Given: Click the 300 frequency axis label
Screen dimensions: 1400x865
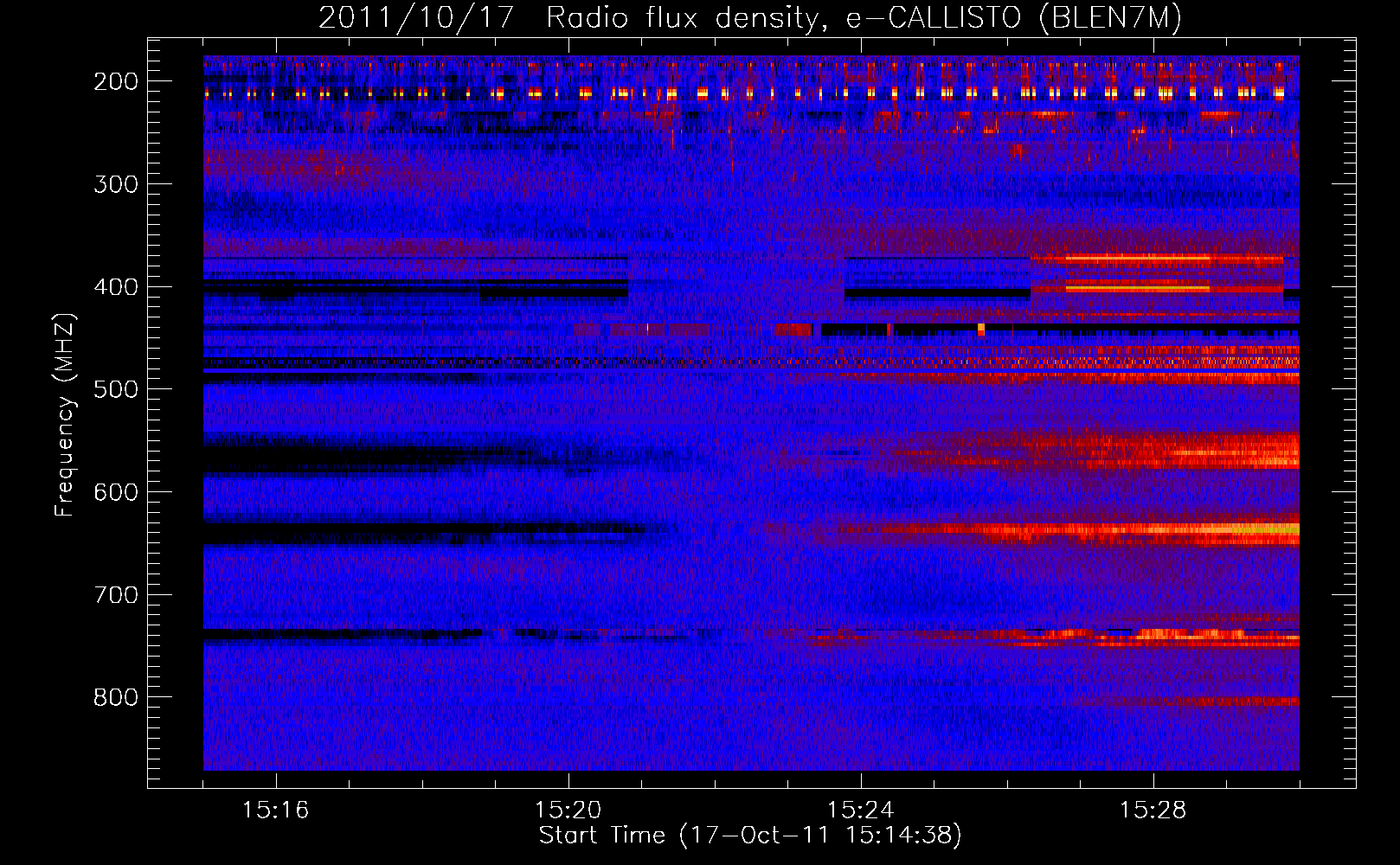Looking at the screenshot, I should [x=116, y=184].
